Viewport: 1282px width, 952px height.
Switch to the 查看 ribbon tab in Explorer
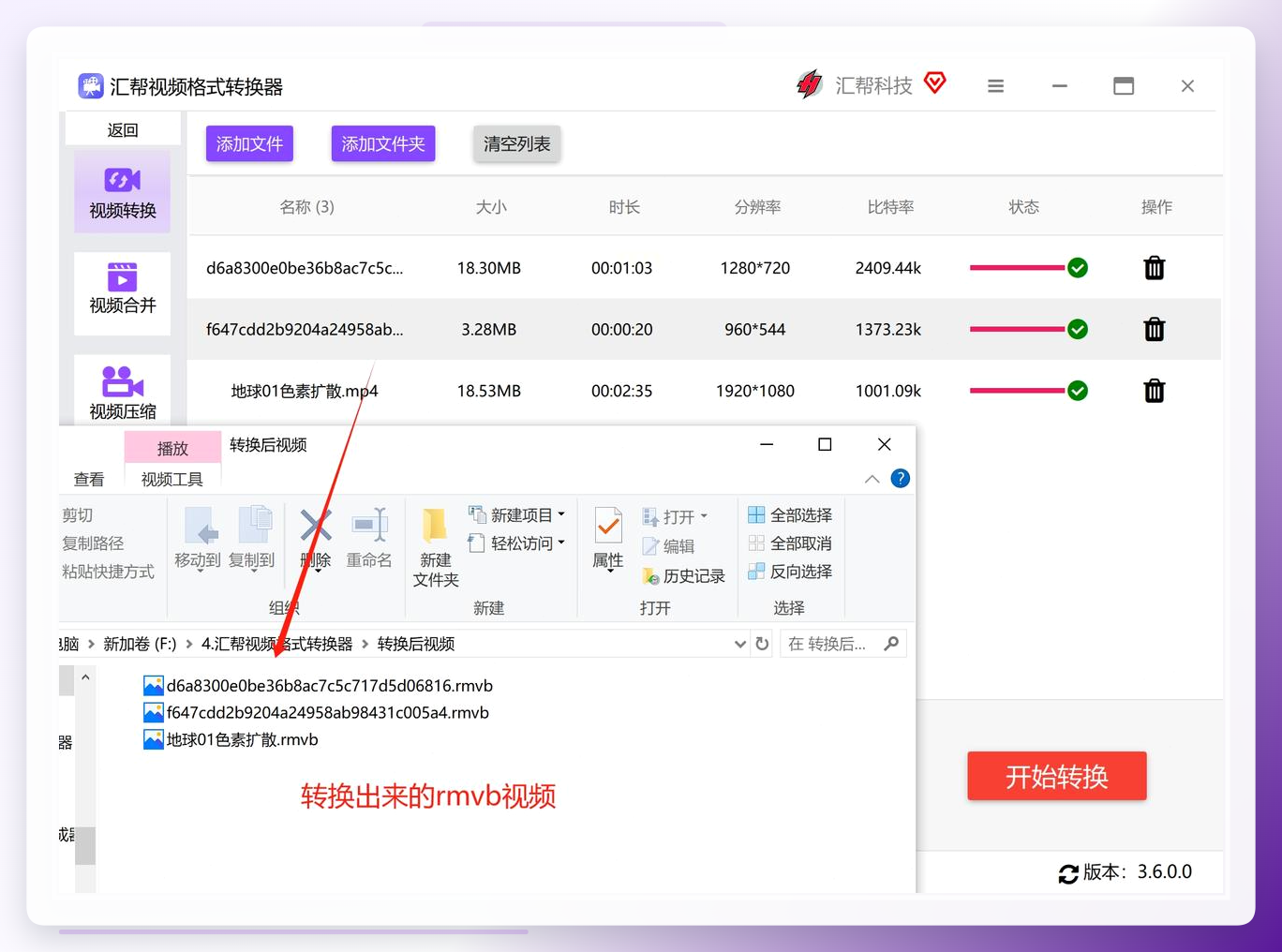pos(89,479)
